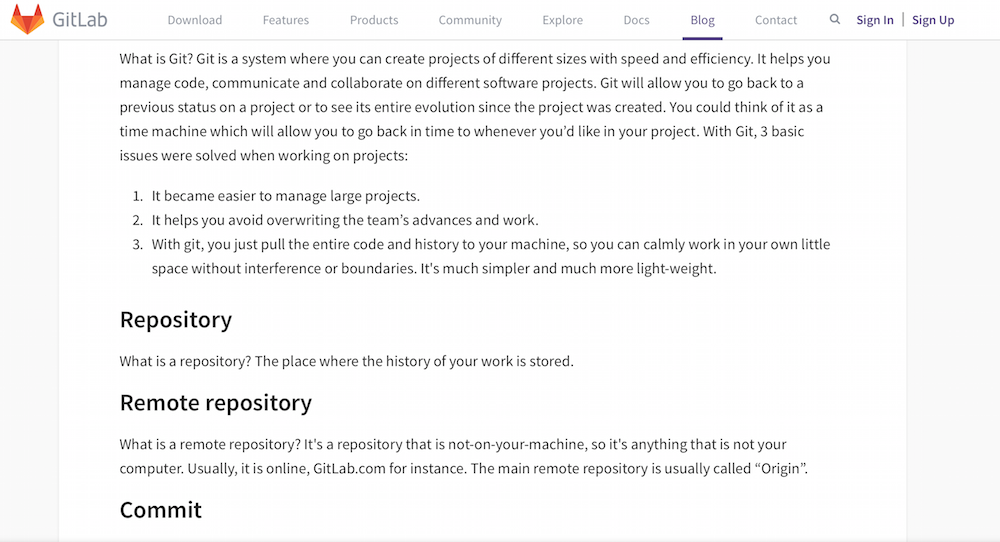Open the Products nav link
Image resolution: width=1000 pixels, height=542 pixels.
pos(374,20)
